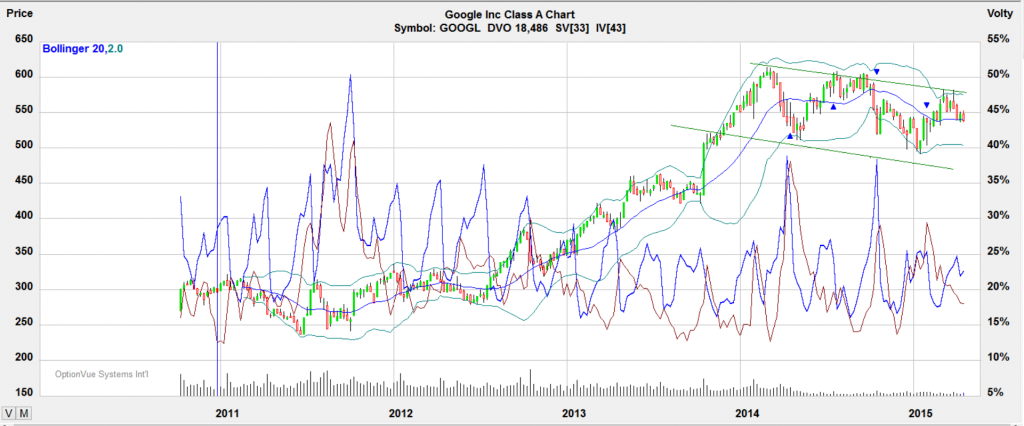The height and width of the screenshot is (426, 1024).
Task: Click the 300 price axis value
Action: click(22, 289)
